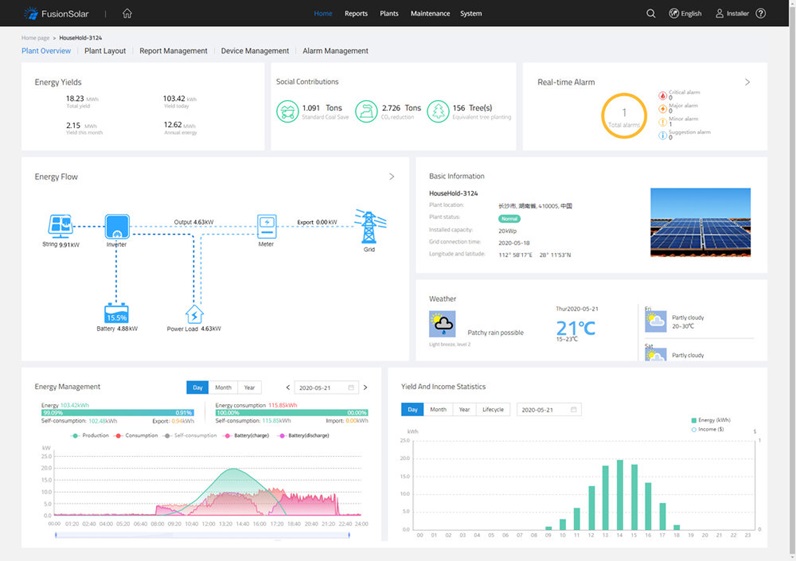The height and width of the screenshot is (561, 796).
Task: Click the right handle of chart range slider
Action: [x=349, y=535]
